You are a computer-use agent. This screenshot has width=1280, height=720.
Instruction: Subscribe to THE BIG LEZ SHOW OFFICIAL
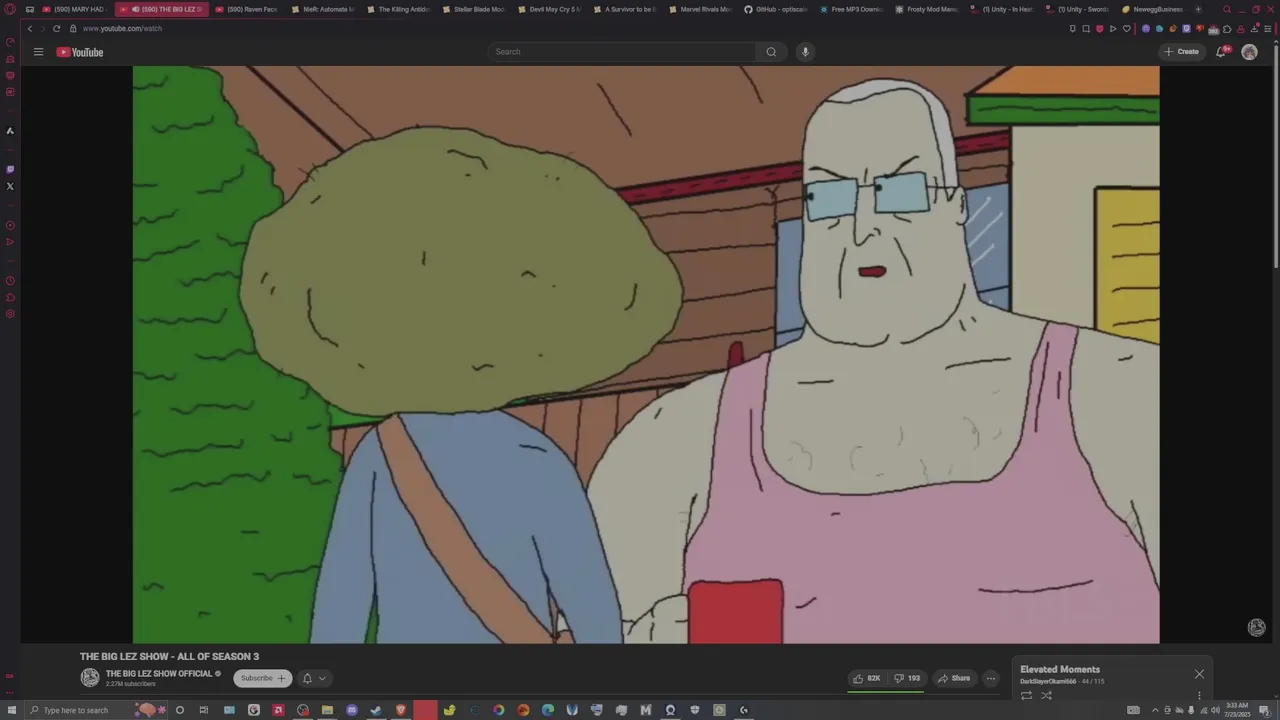[263, 678]
